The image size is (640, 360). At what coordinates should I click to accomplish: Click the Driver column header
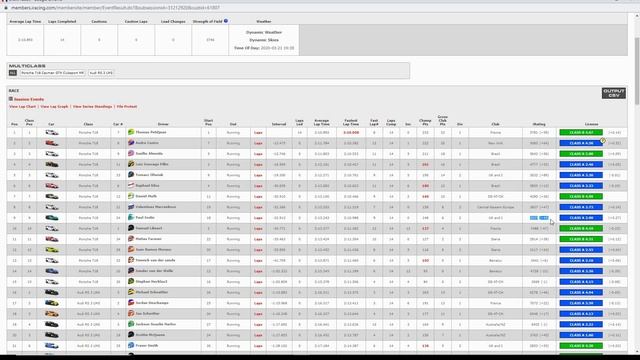tap(163, 124)
